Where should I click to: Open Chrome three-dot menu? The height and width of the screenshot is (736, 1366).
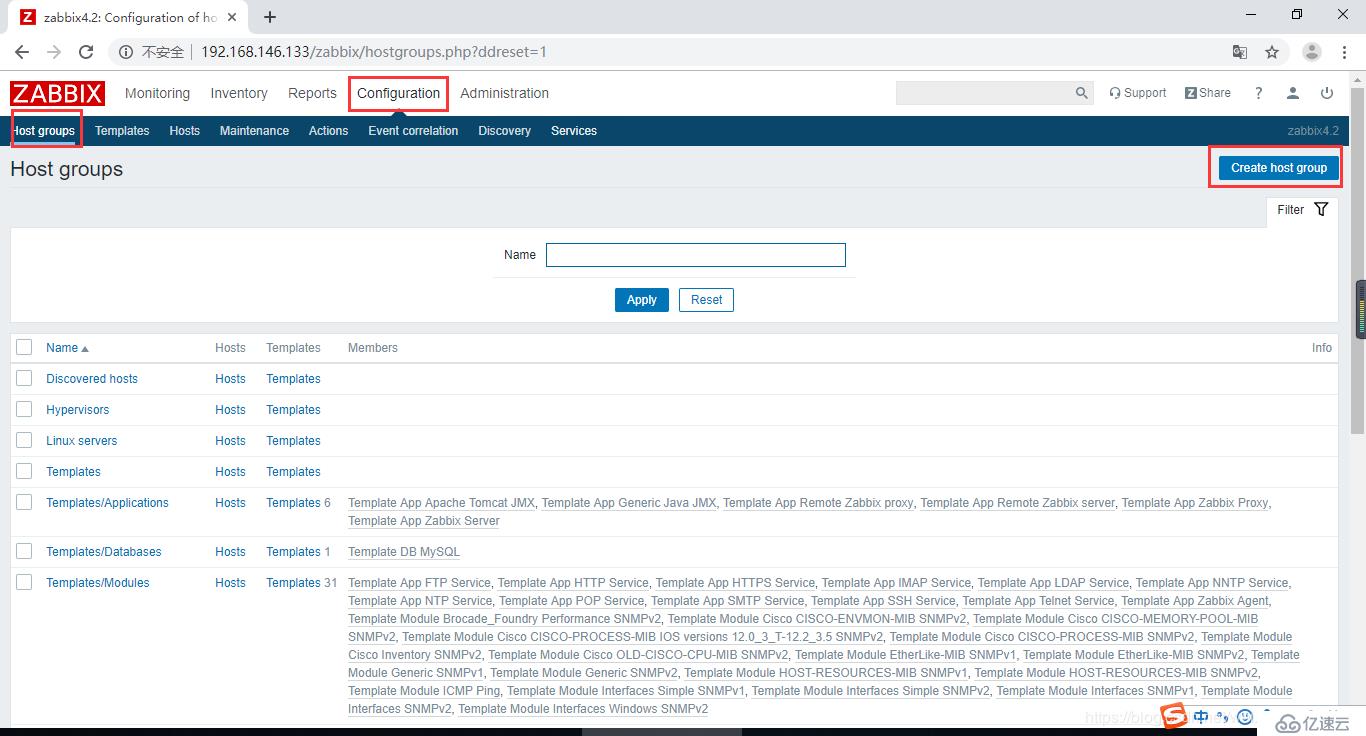pyautogui.click(x=1345, y=52)
